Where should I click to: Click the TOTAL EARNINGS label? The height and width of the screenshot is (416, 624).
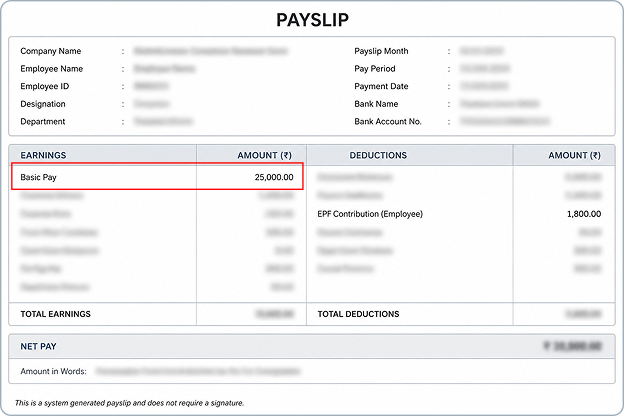tap(56, 314)
